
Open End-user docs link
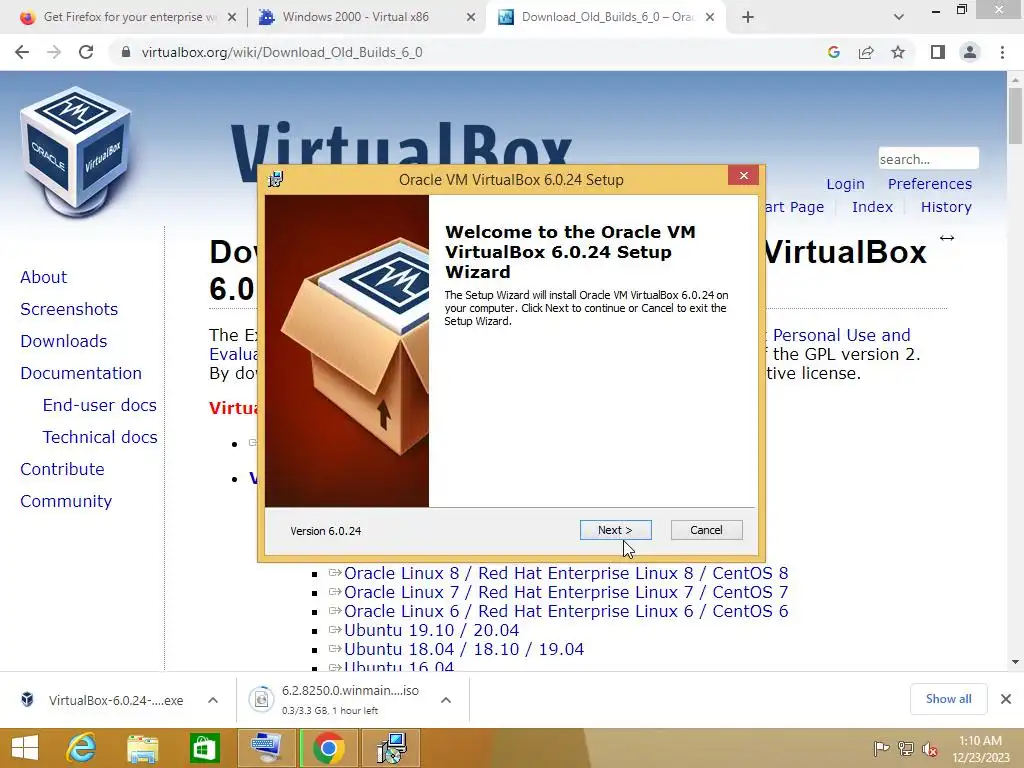99,405
